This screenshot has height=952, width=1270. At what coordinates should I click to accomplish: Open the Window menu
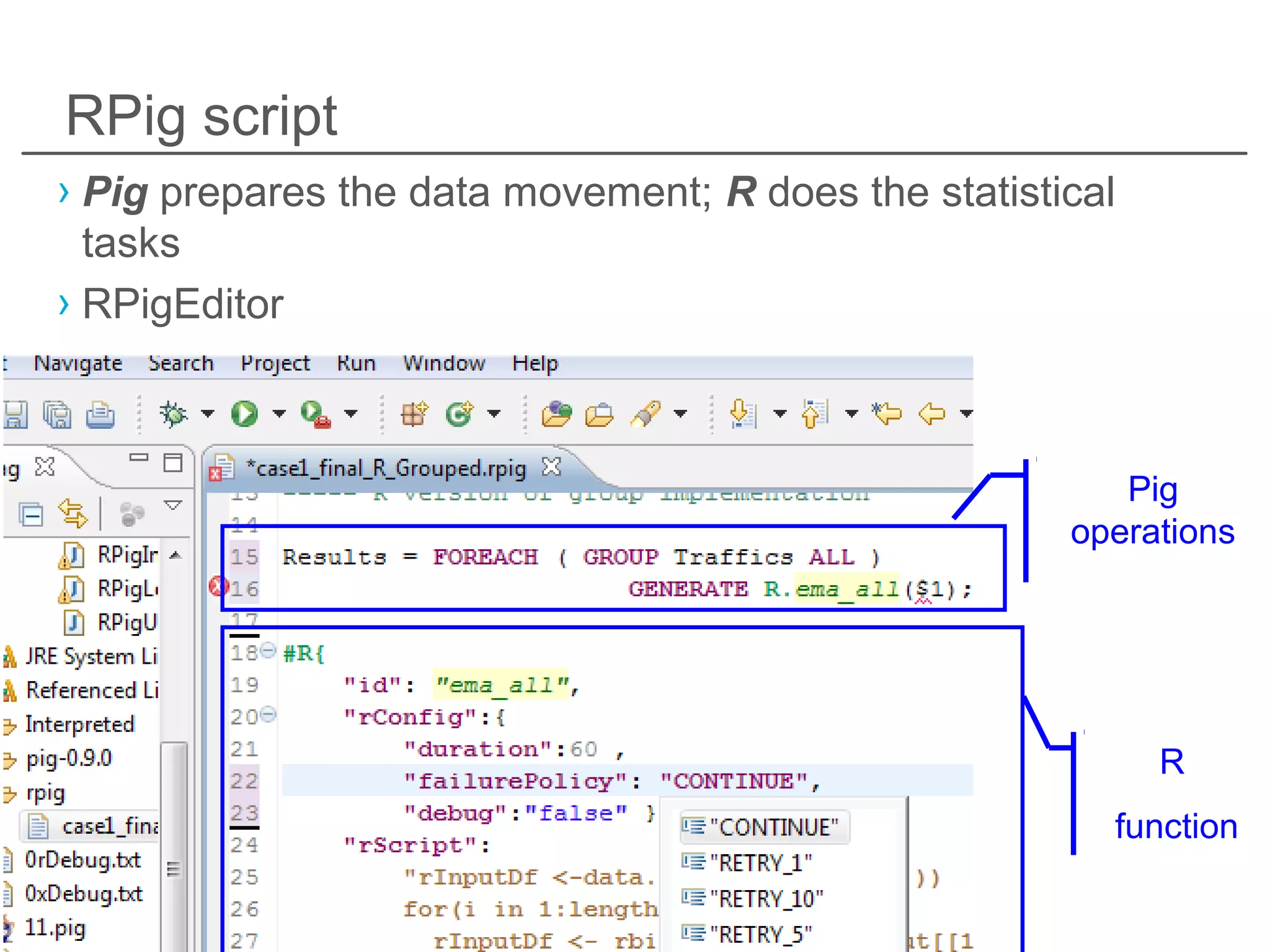[x=444, y=363]
